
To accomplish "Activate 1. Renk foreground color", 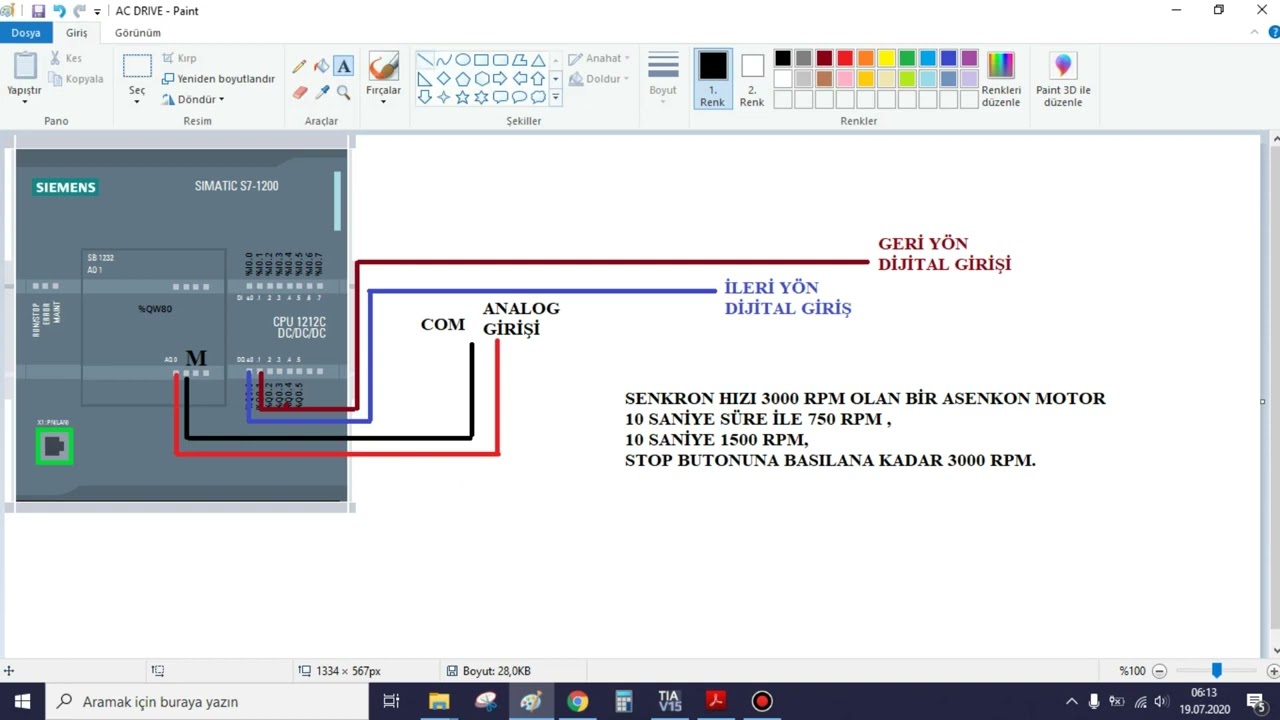I will pyautogui.click(x=713, y=79).
